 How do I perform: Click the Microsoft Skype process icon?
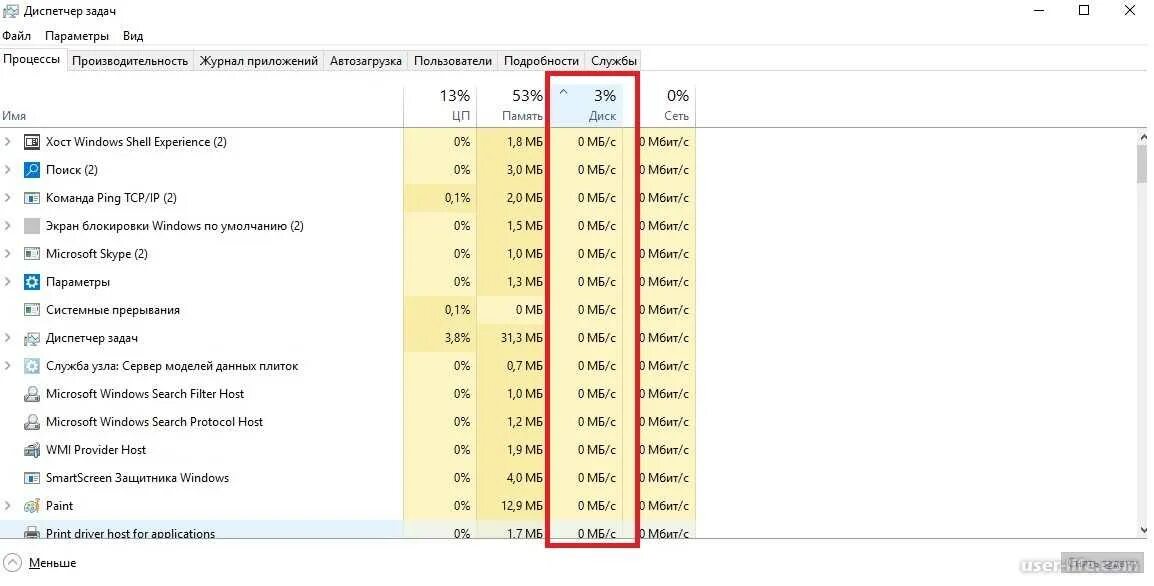[x=32, y=254]
